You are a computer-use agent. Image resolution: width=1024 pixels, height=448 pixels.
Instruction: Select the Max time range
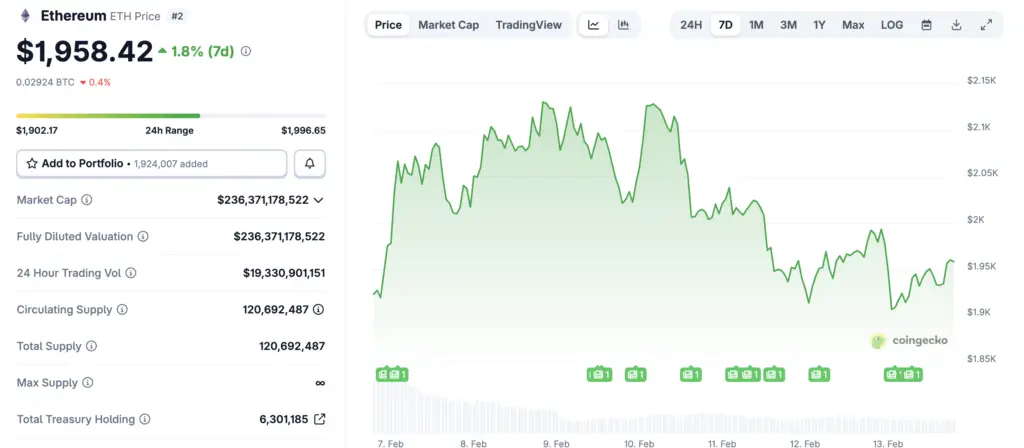point(853,25)
